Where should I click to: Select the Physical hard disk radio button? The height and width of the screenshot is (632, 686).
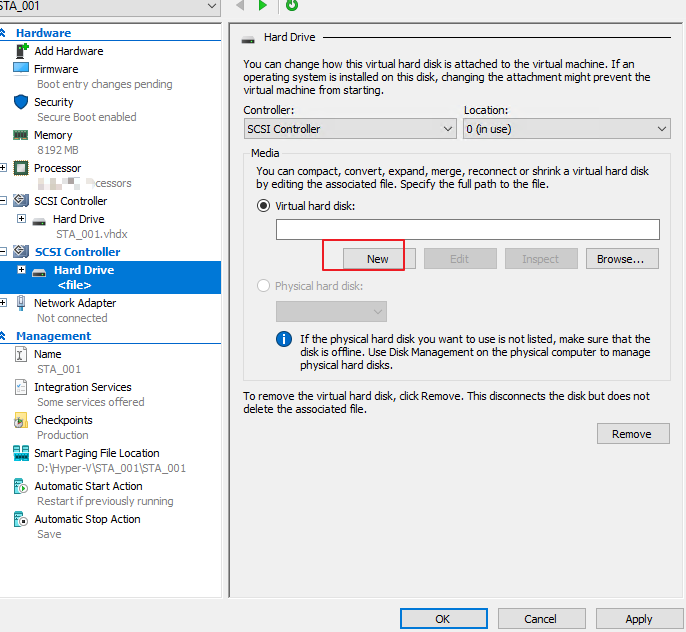[x=264, y=286]
